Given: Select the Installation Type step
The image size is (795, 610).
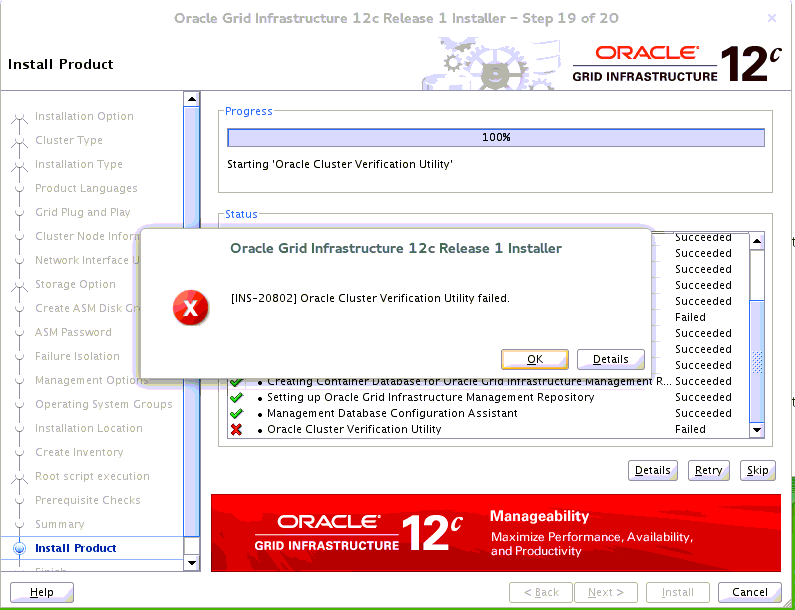Looking at the screenshot, I should (79, 164).
